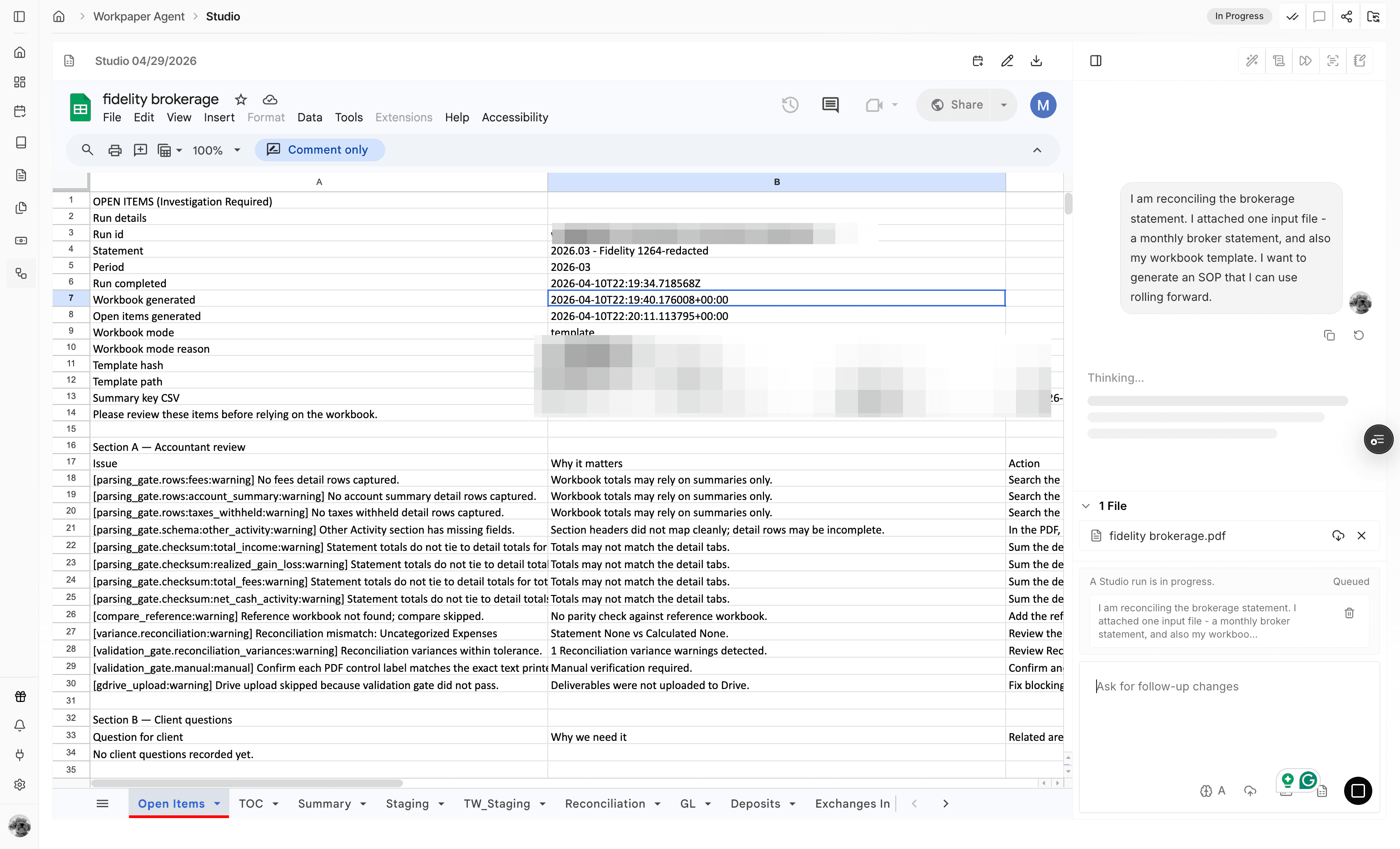Open the plug integrations sidebar icon
The height and width of the screenshot is (849, 1400).
(20, 755)
